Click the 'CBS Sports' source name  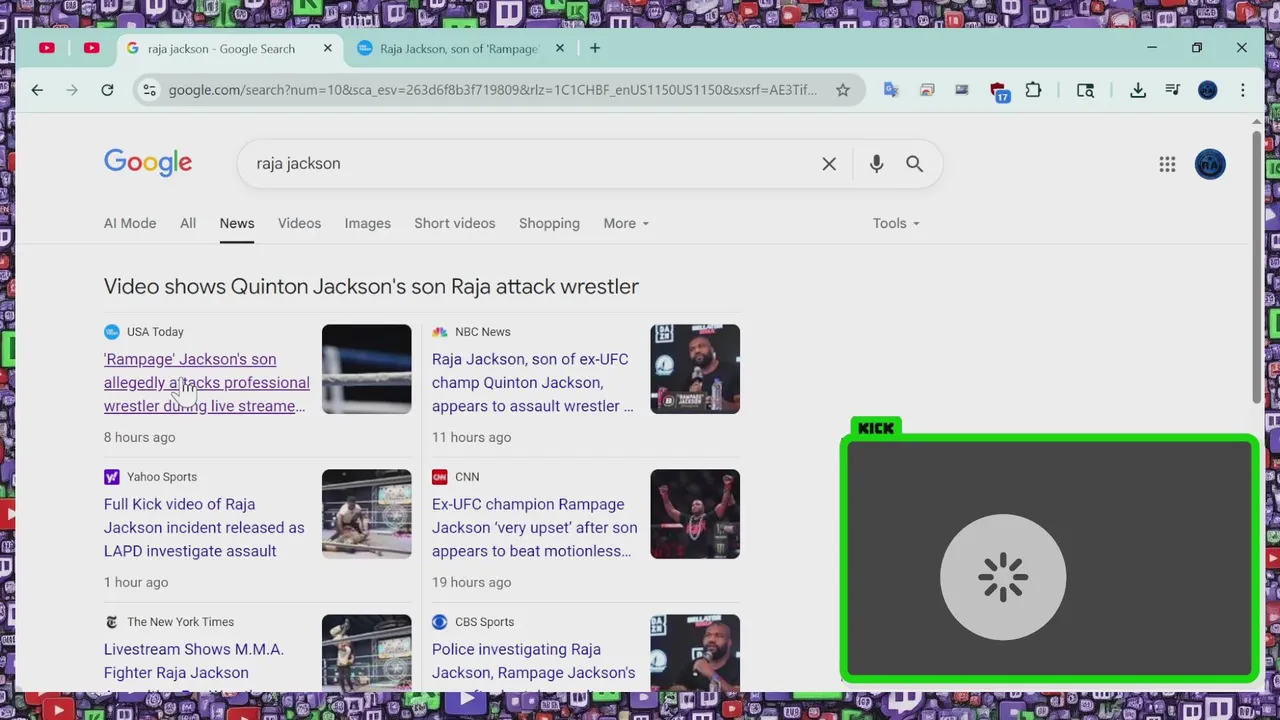pyautogui.click(x=484, y=622)
